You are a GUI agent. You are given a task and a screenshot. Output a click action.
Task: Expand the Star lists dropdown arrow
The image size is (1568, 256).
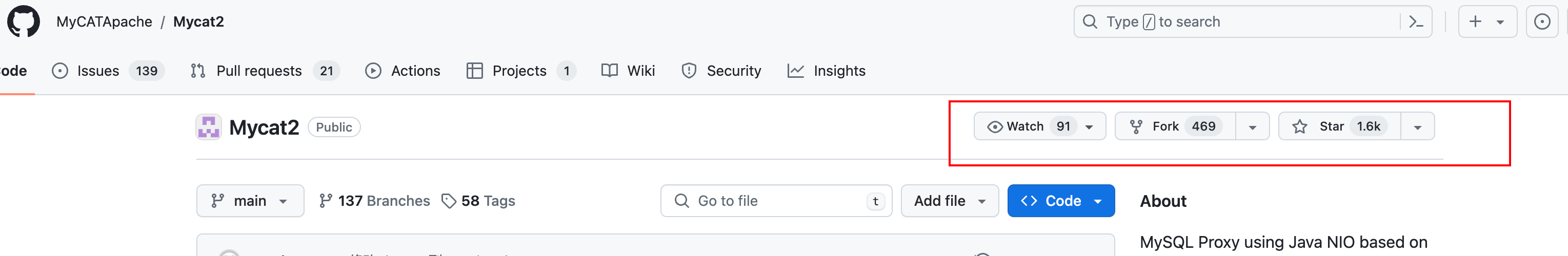pyautogui.click(x=1418, y=127)
